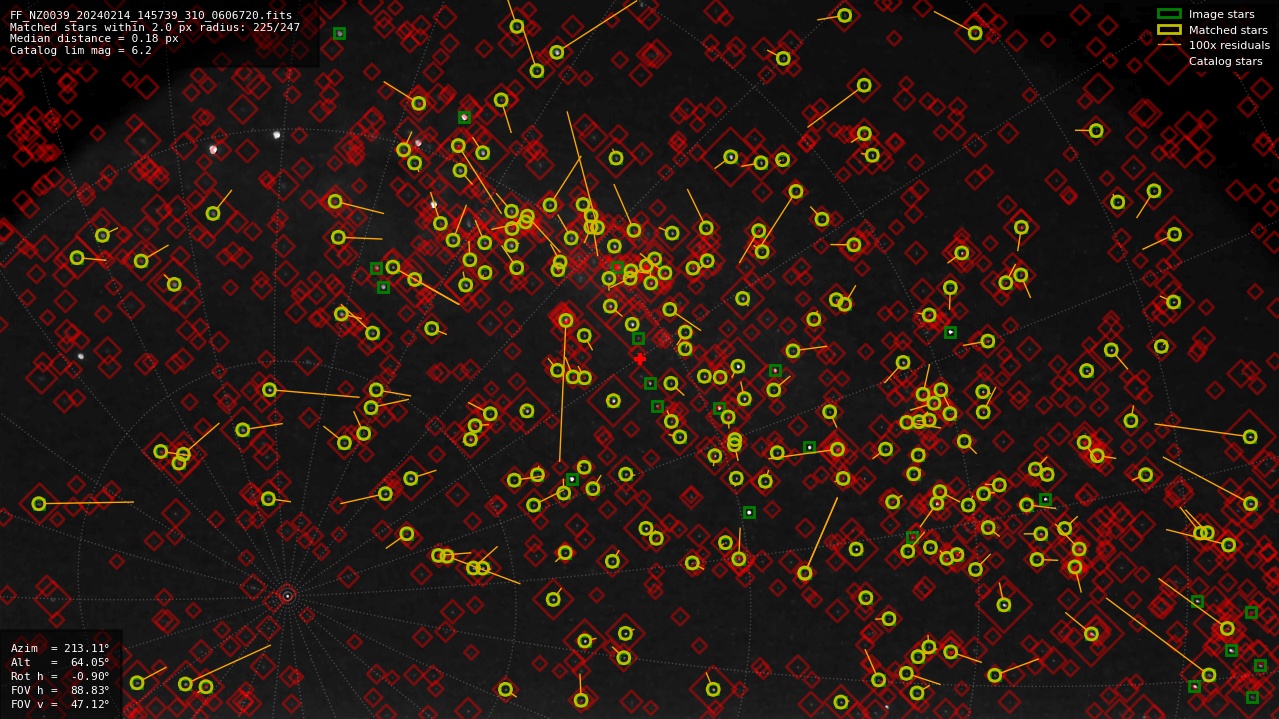
Task: Click the orange 100x residuals legend line
Action: pos(1169,45)
